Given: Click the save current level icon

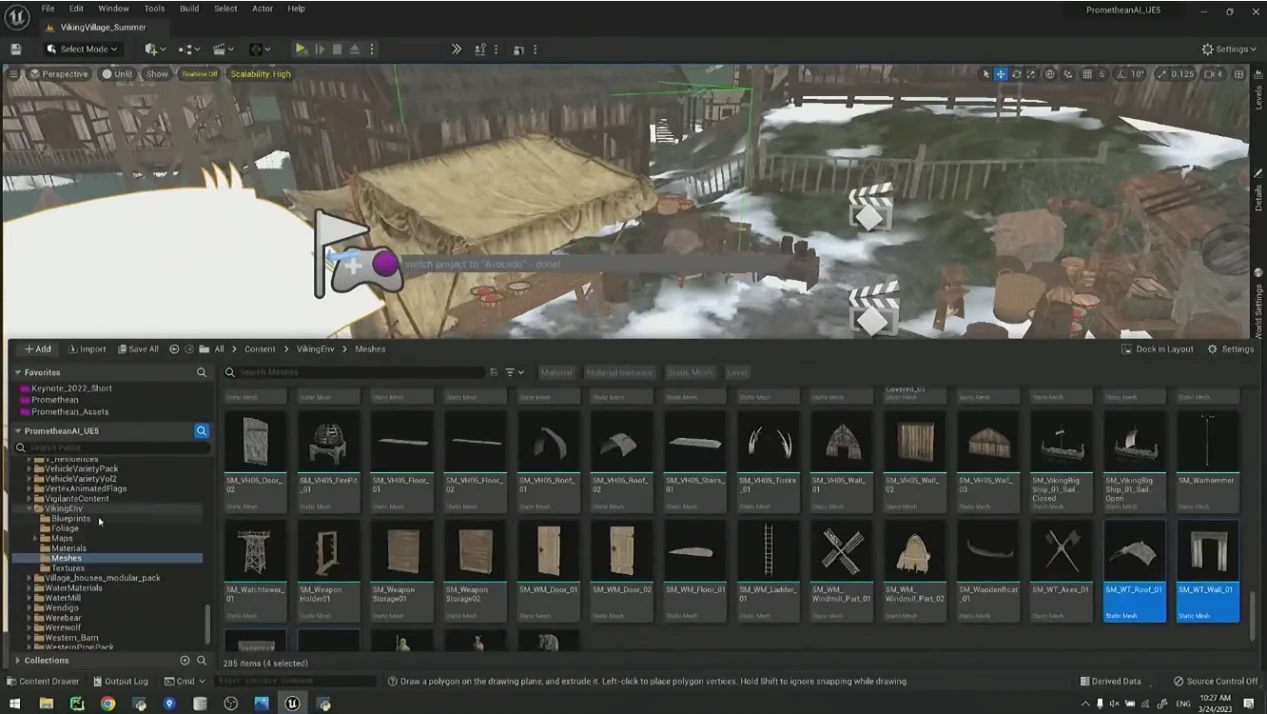Looking at the screenshot, I should click(x=16, y=49).
